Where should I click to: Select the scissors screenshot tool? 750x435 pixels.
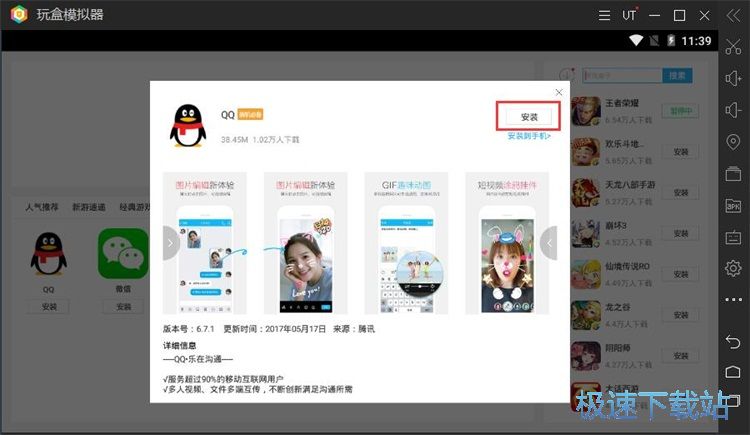[x=733, y=46]
